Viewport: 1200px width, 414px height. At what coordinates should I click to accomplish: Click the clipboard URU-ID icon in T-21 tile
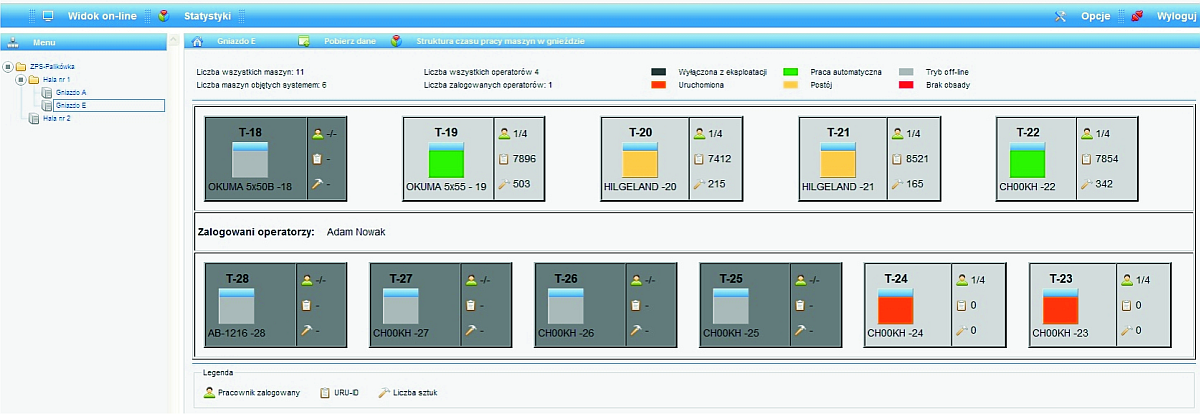click(x=897, y=159)
